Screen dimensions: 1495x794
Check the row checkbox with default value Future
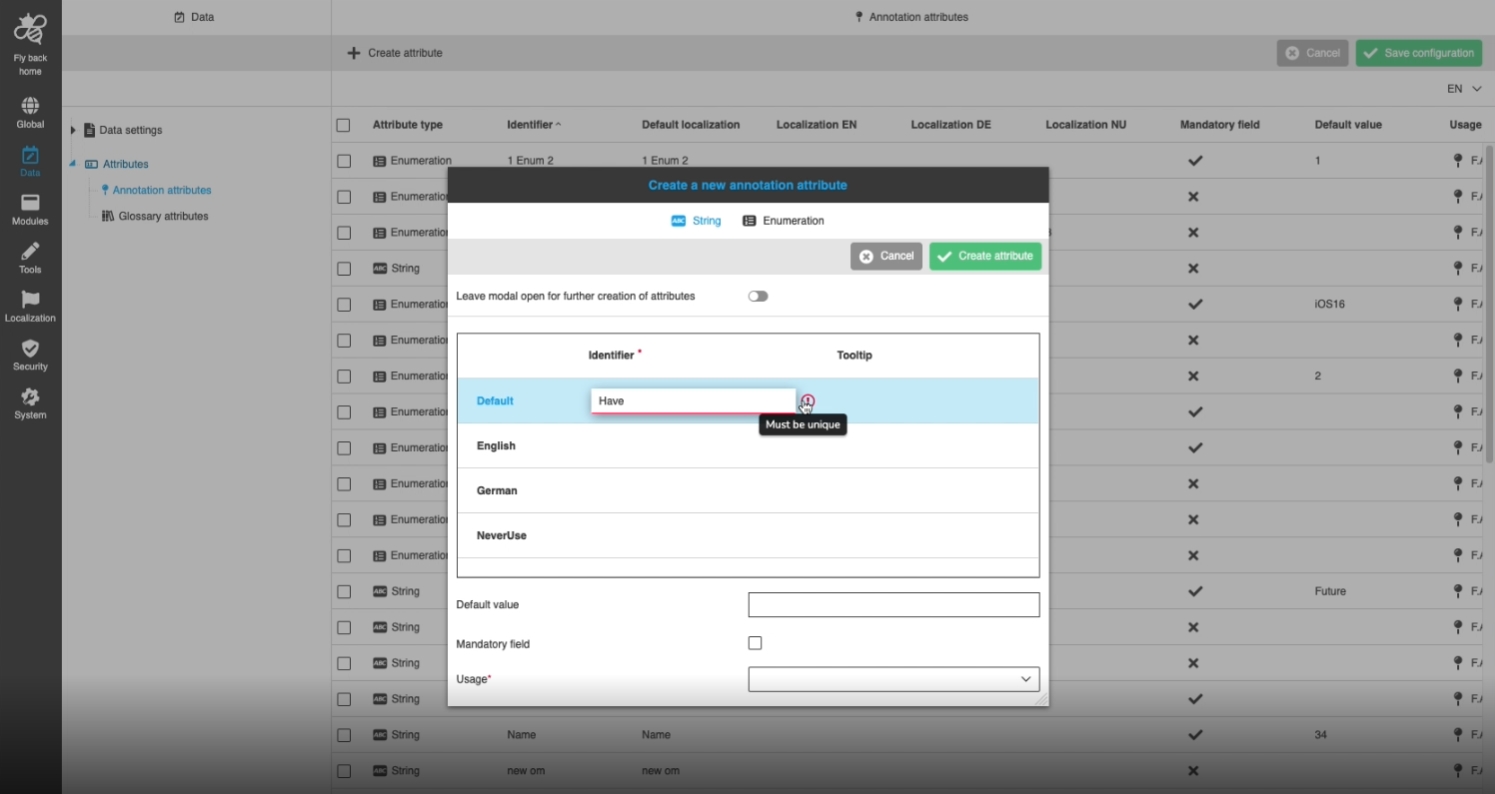(344, 591)
